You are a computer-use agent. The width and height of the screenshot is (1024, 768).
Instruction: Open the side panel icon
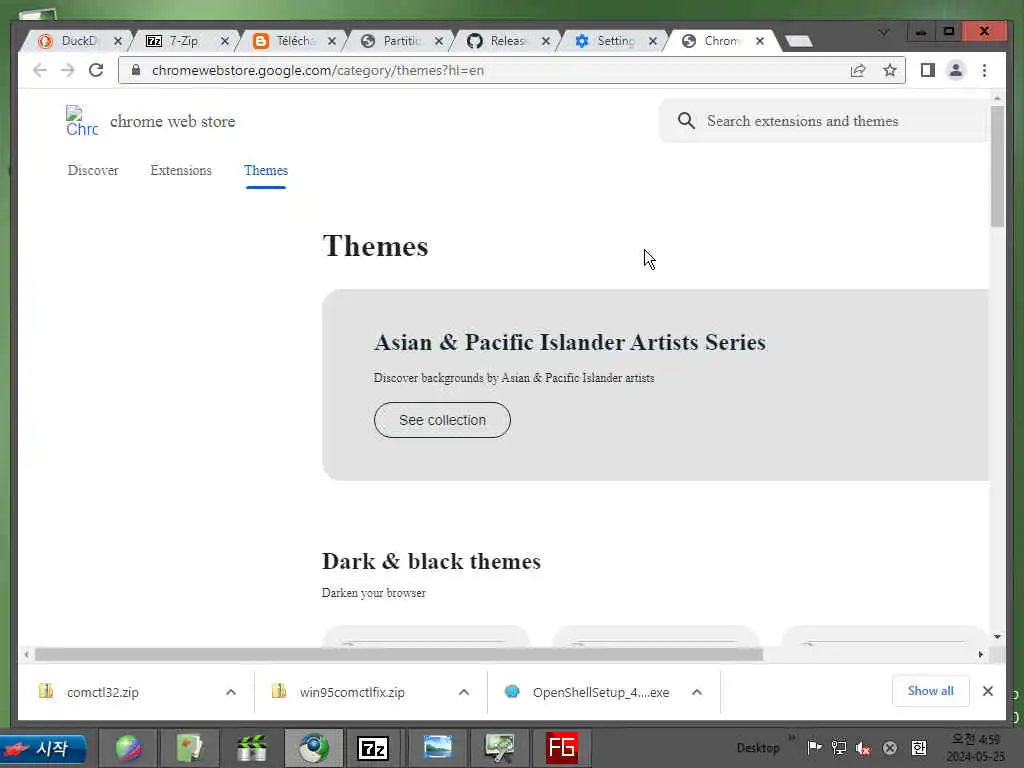[x=927, y=70]
